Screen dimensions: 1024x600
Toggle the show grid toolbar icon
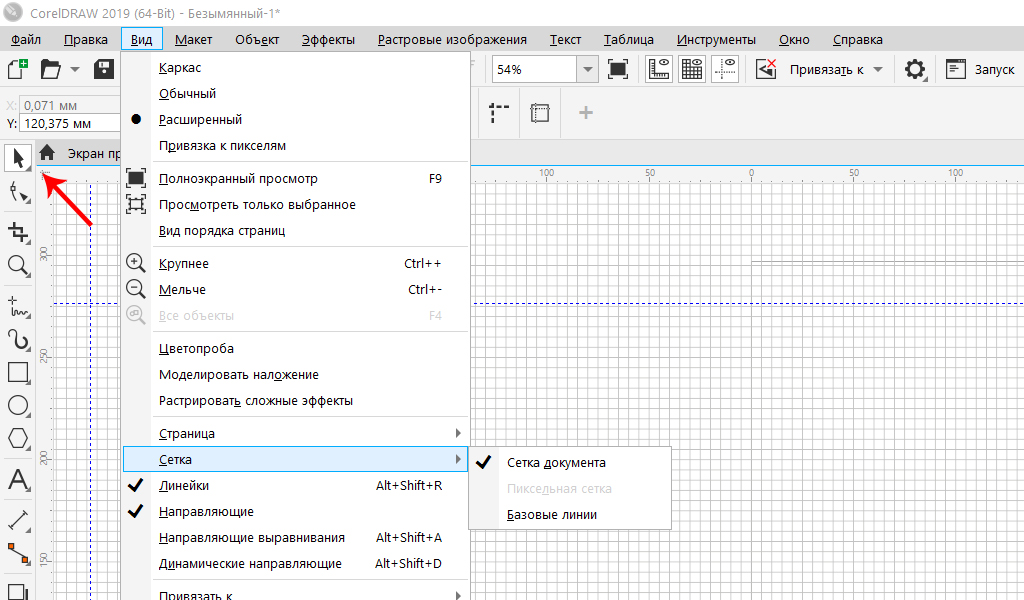pos(691,69)
